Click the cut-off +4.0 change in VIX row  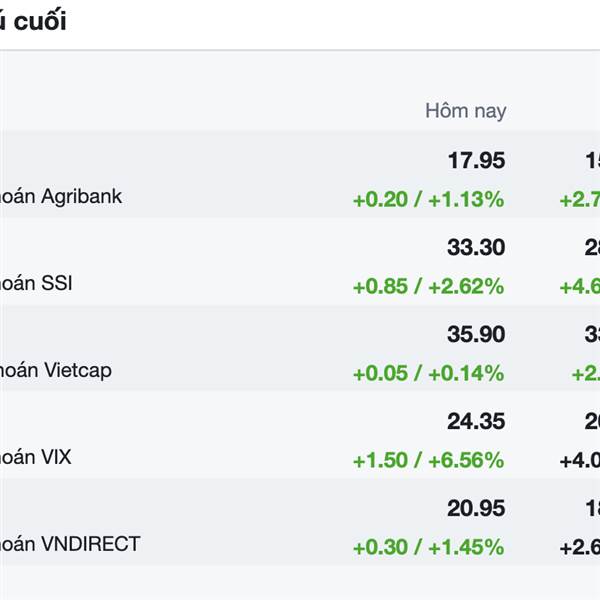click(x=580, y=461)
